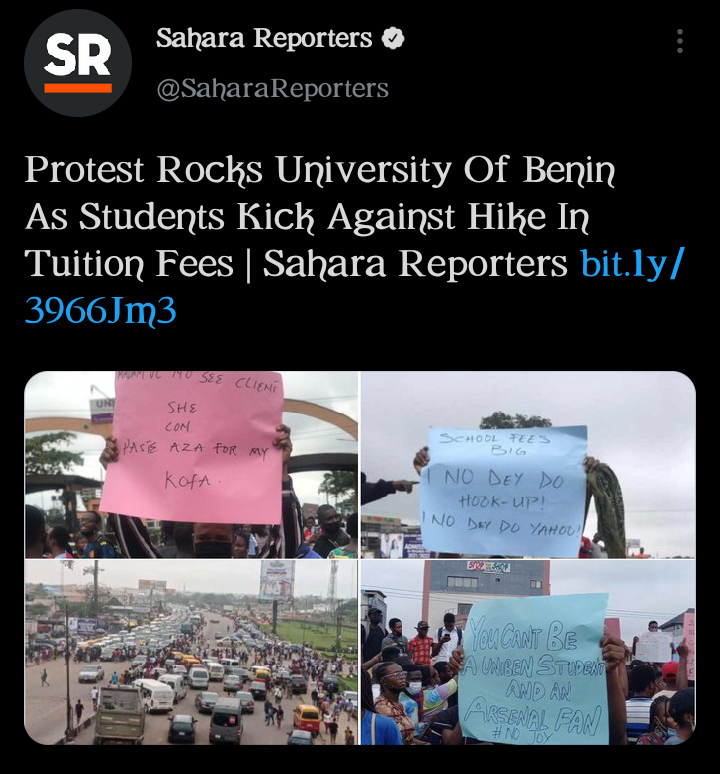
Task: Follow the bit.ly shortened article link
Action: click(633, 264)
